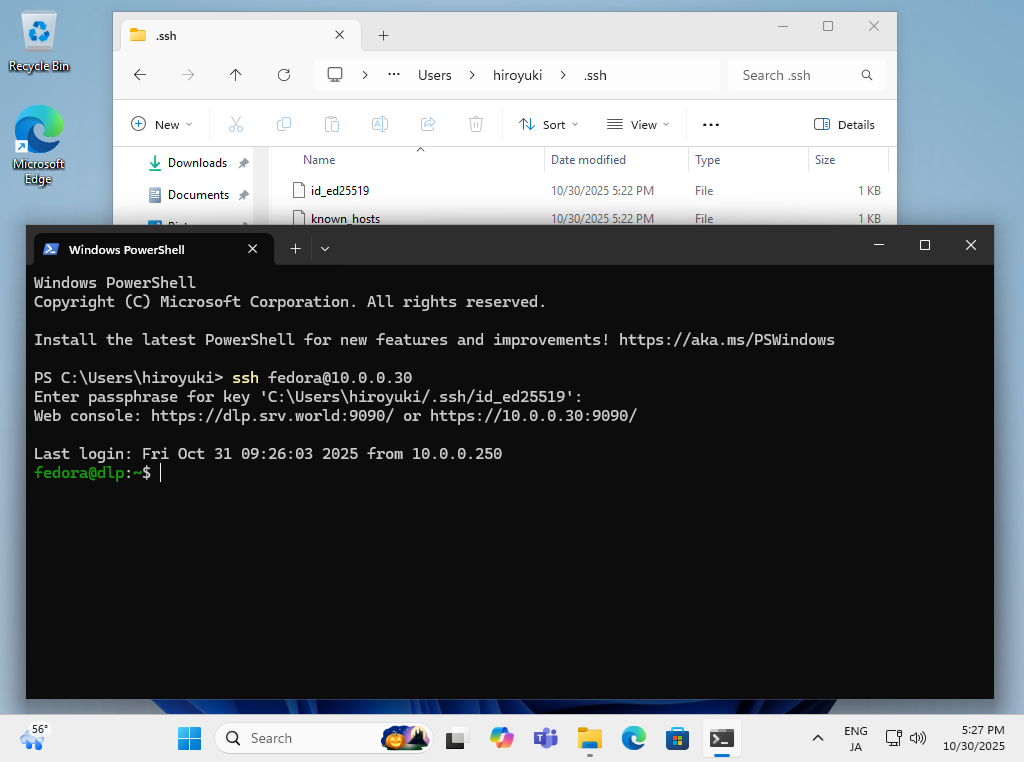1024x762 pixels.
Task: Toggle the Details pane in Explorer
Action: [x=844, y=125]
